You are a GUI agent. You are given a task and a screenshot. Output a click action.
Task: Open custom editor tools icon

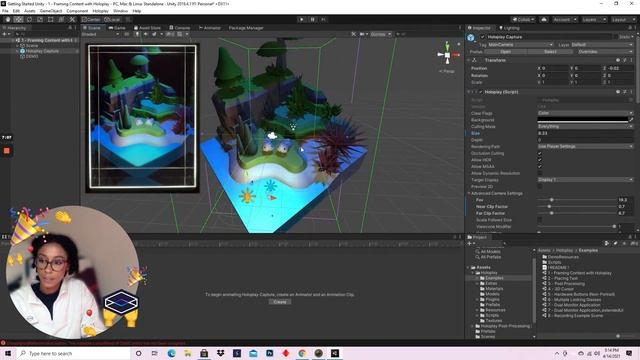click(x=72, y=19)
